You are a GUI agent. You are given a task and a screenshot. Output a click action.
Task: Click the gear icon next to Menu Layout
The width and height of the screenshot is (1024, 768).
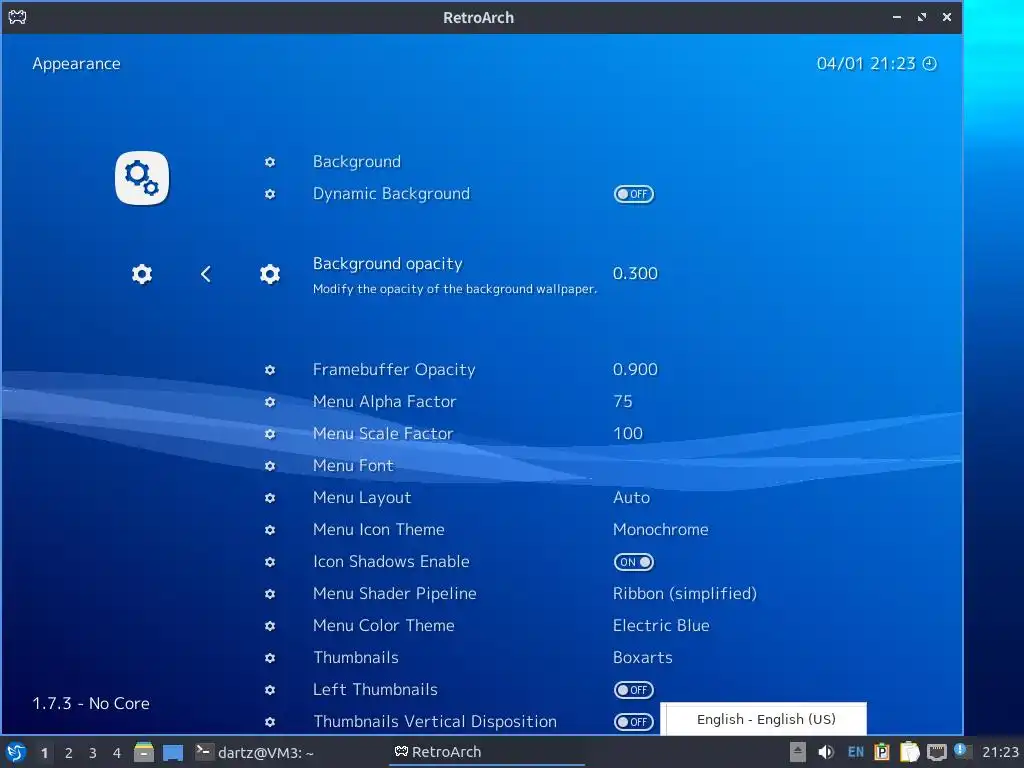pos(270,498)
